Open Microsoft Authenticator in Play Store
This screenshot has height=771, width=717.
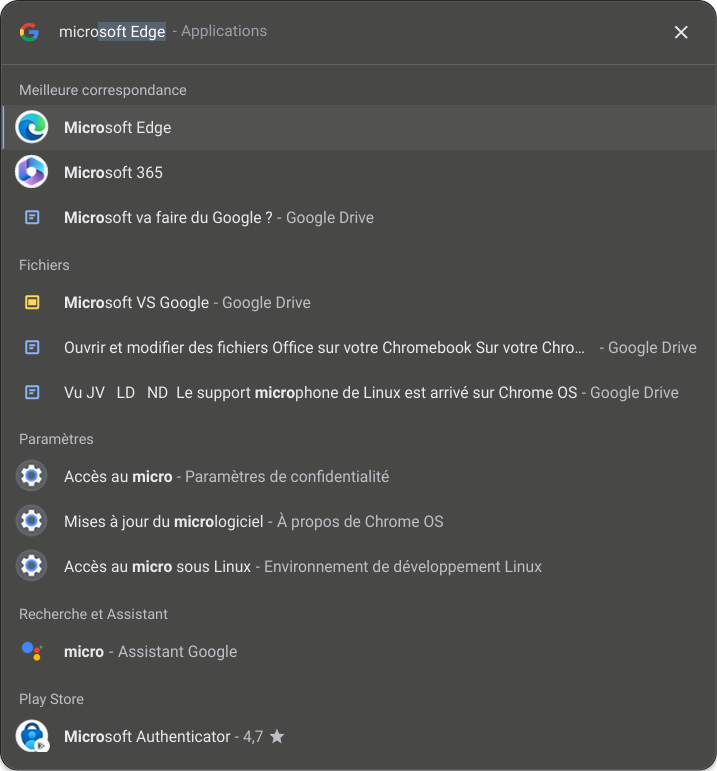358,736
